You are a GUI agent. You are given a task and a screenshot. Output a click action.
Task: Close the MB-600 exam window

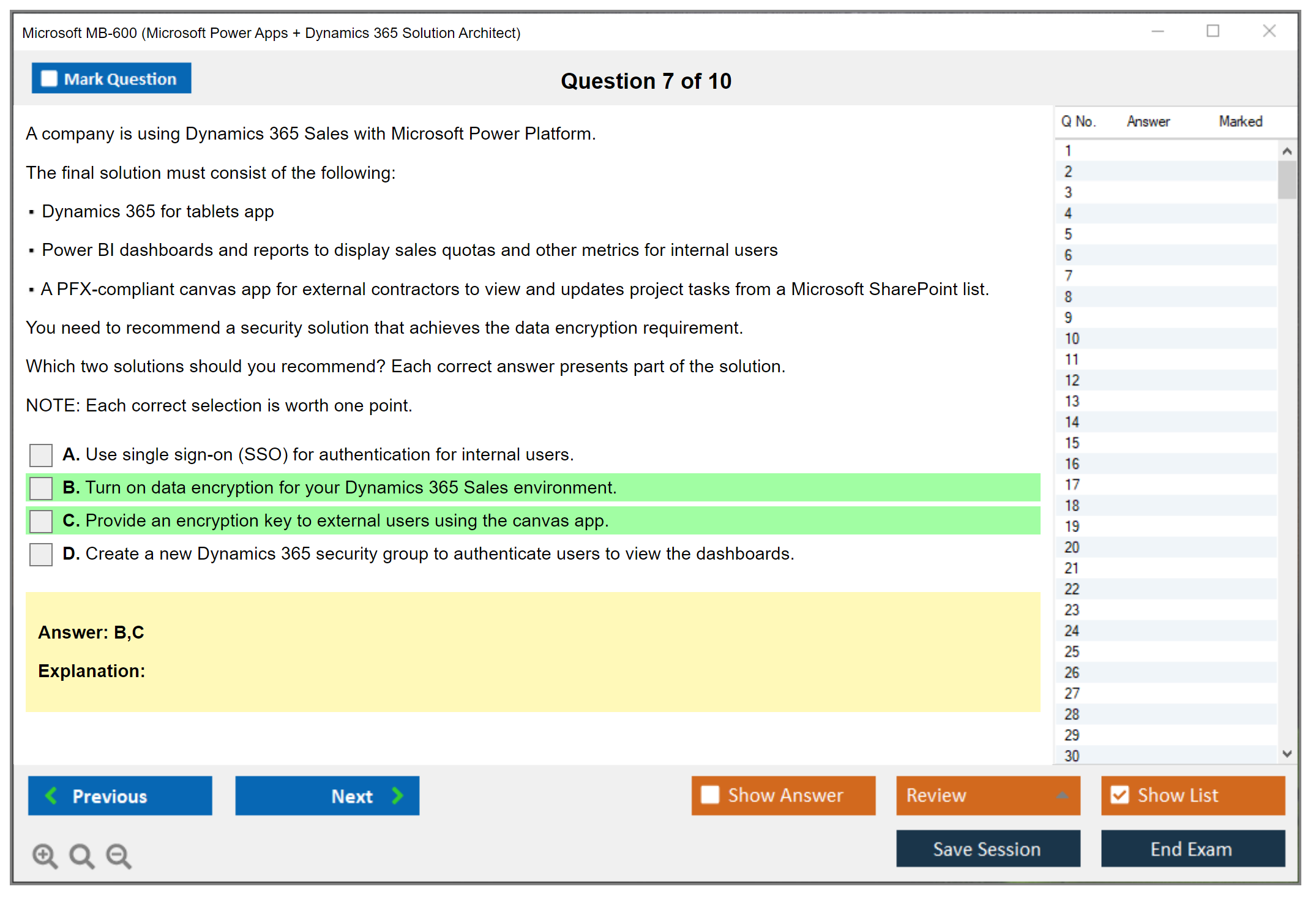tap(1269, 31)
